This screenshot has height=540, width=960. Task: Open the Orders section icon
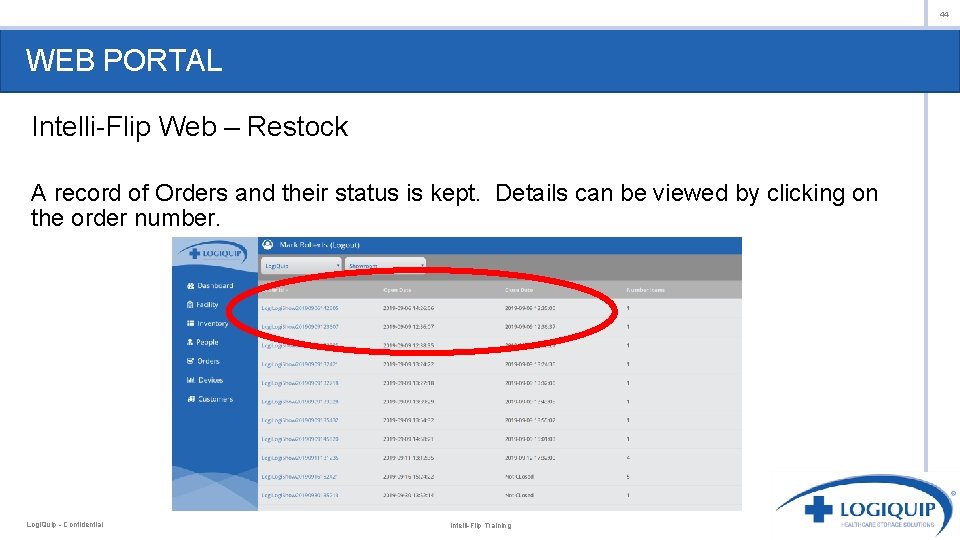point(190,361)
